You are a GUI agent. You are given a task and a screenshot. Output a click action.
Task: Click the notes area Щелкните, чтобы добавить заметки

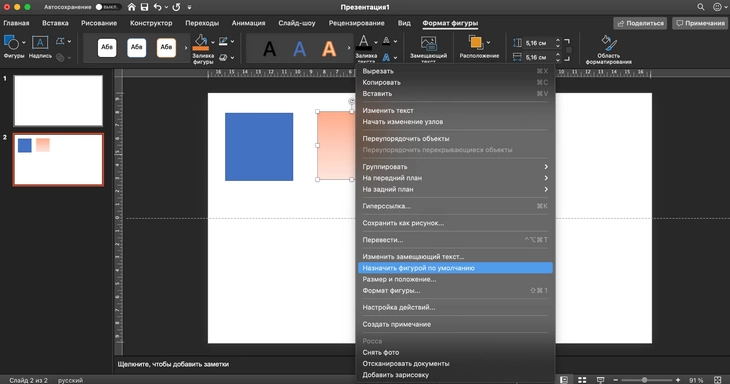click(x=173, y=364)
